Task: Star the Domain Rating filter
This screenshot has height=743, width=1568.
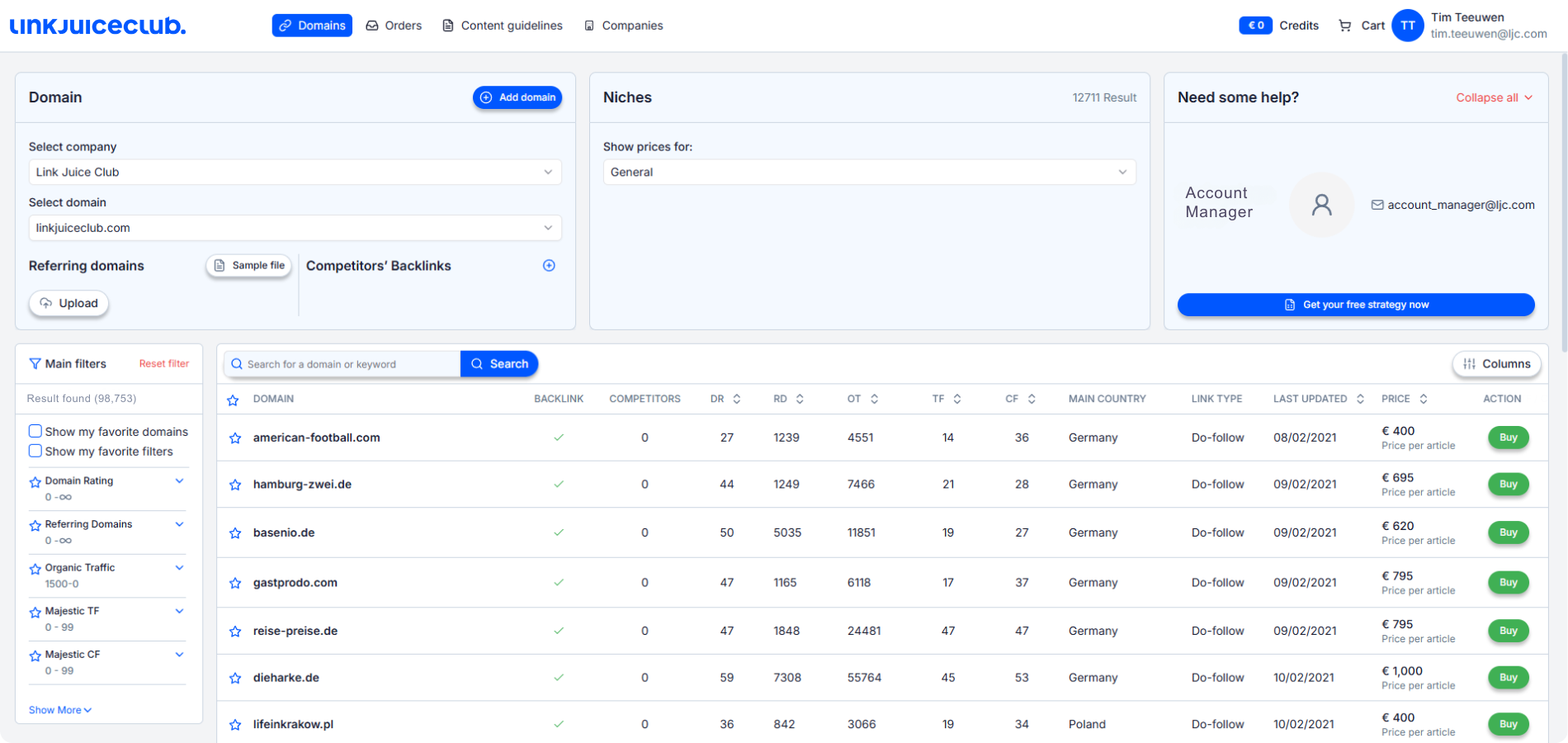Action: coord(35,481)
